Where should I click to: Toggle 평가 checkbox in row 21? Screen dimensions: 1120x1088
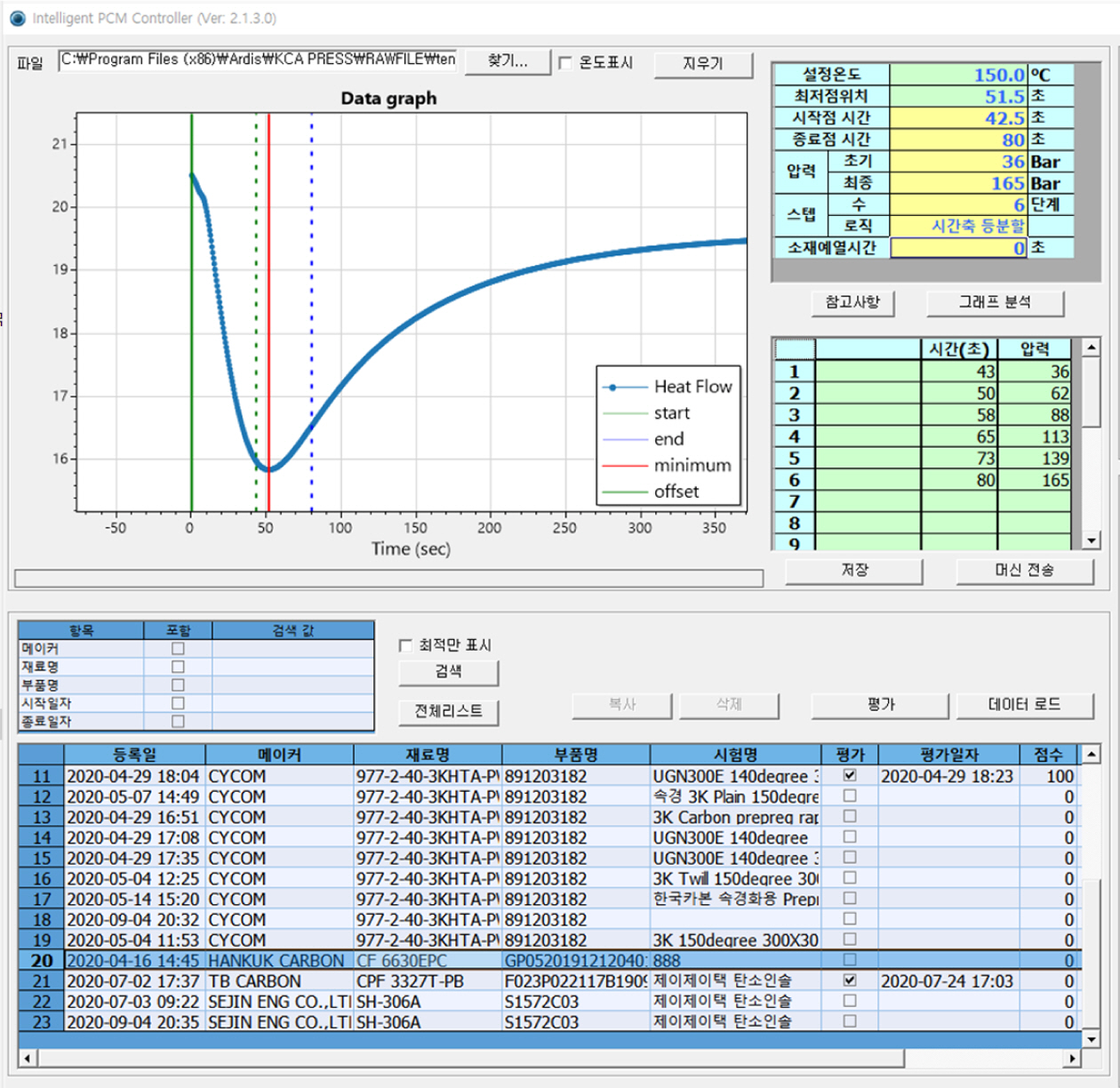click(850, 980)
